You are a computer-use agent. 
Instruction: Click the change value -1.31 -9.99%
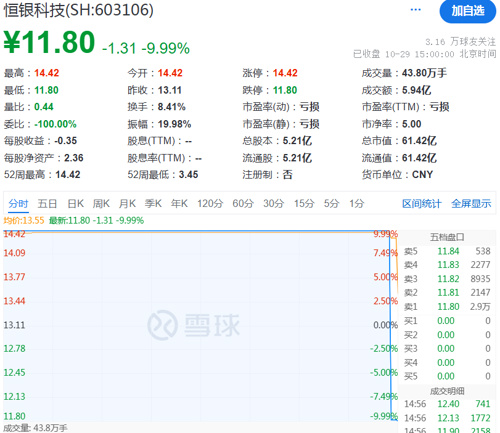point(146,48)
